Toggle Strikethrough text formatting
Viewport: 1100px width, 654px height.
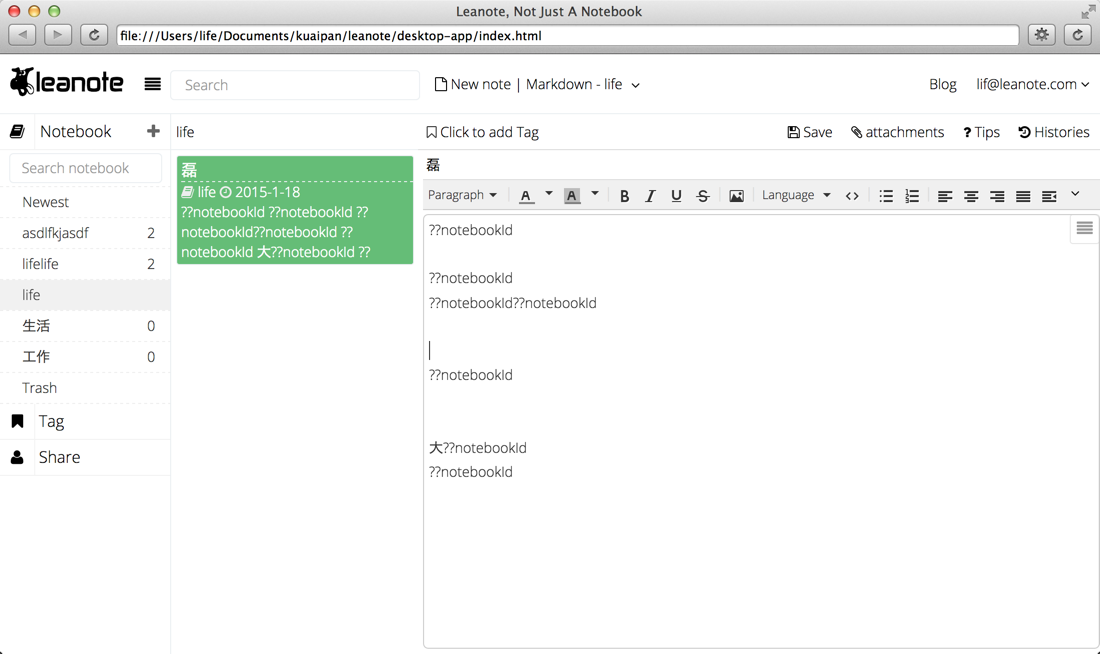point(703,196)
